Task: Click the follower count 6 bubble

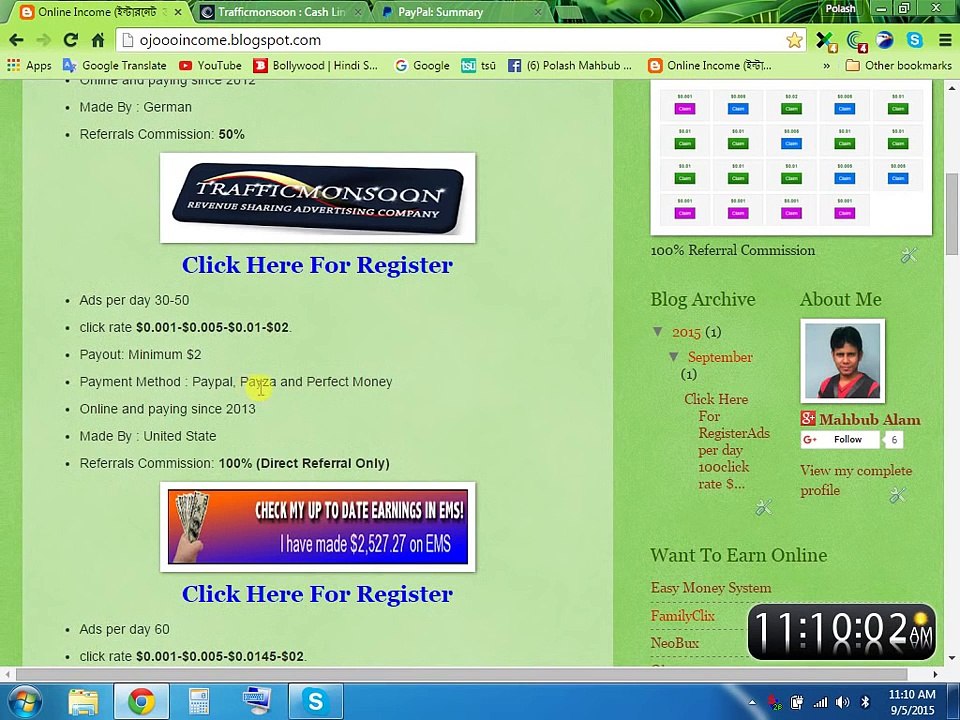Action: pyautogui.click(x=894, y=440)
